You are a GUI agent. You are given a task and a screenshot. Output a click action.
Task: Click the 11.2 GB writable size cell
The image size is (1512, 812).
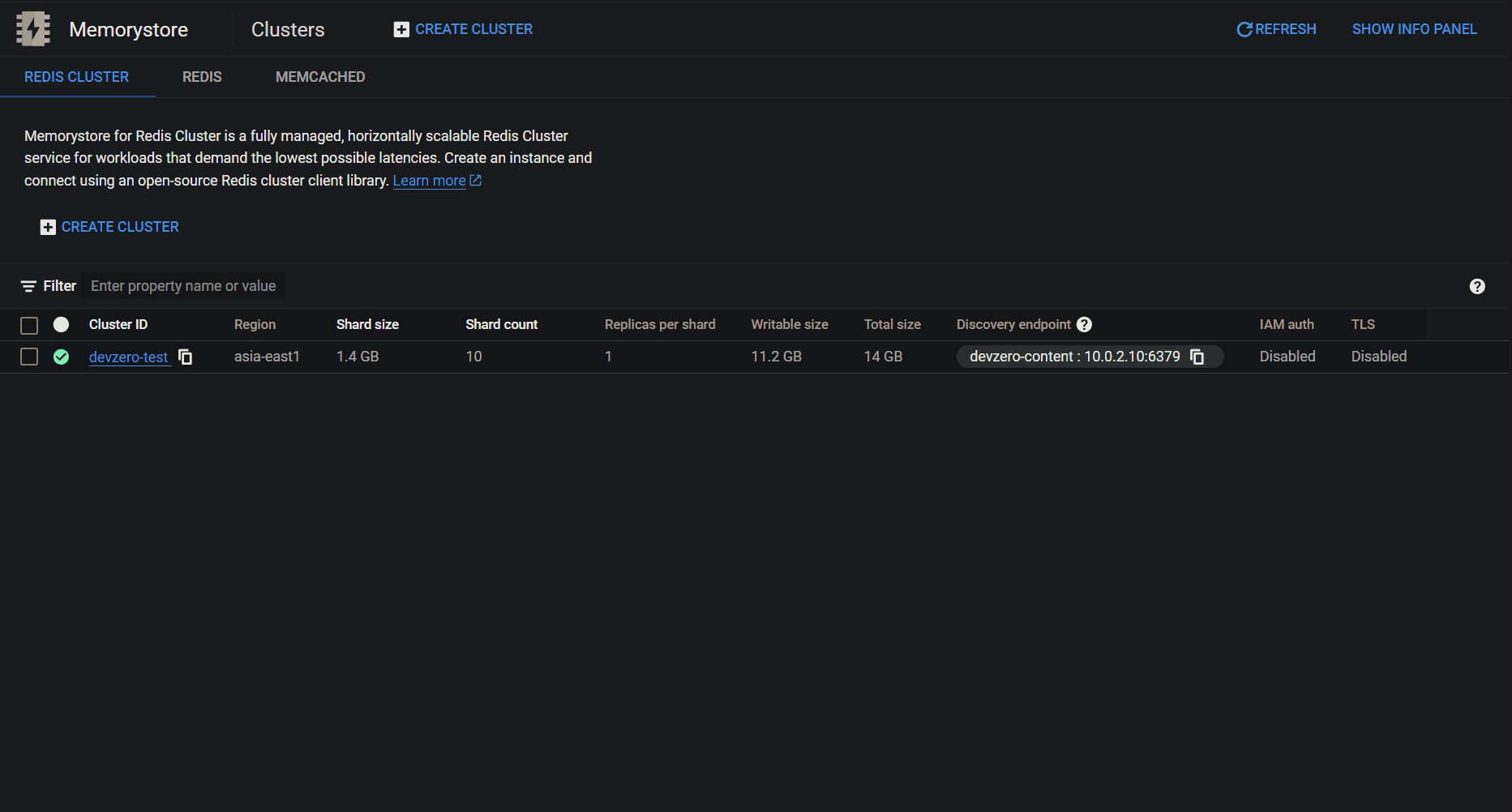pos(777,357)
